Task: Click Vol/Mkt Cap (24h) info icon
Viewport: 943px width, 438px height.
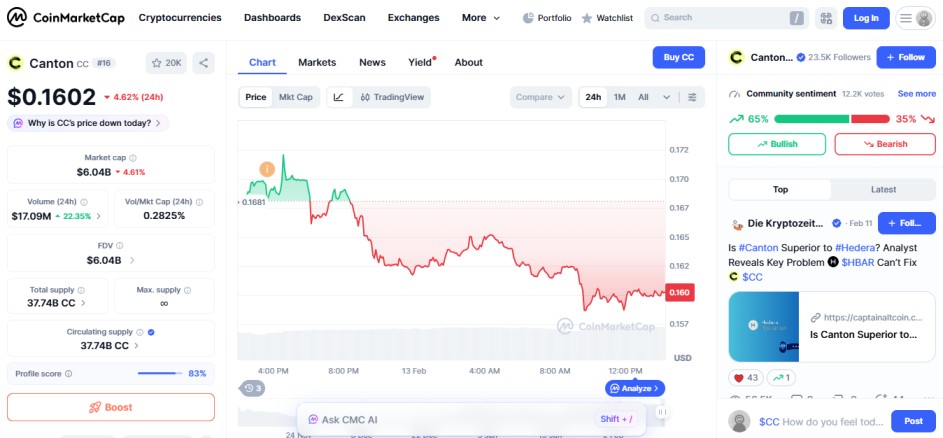Action: (199, 202)
